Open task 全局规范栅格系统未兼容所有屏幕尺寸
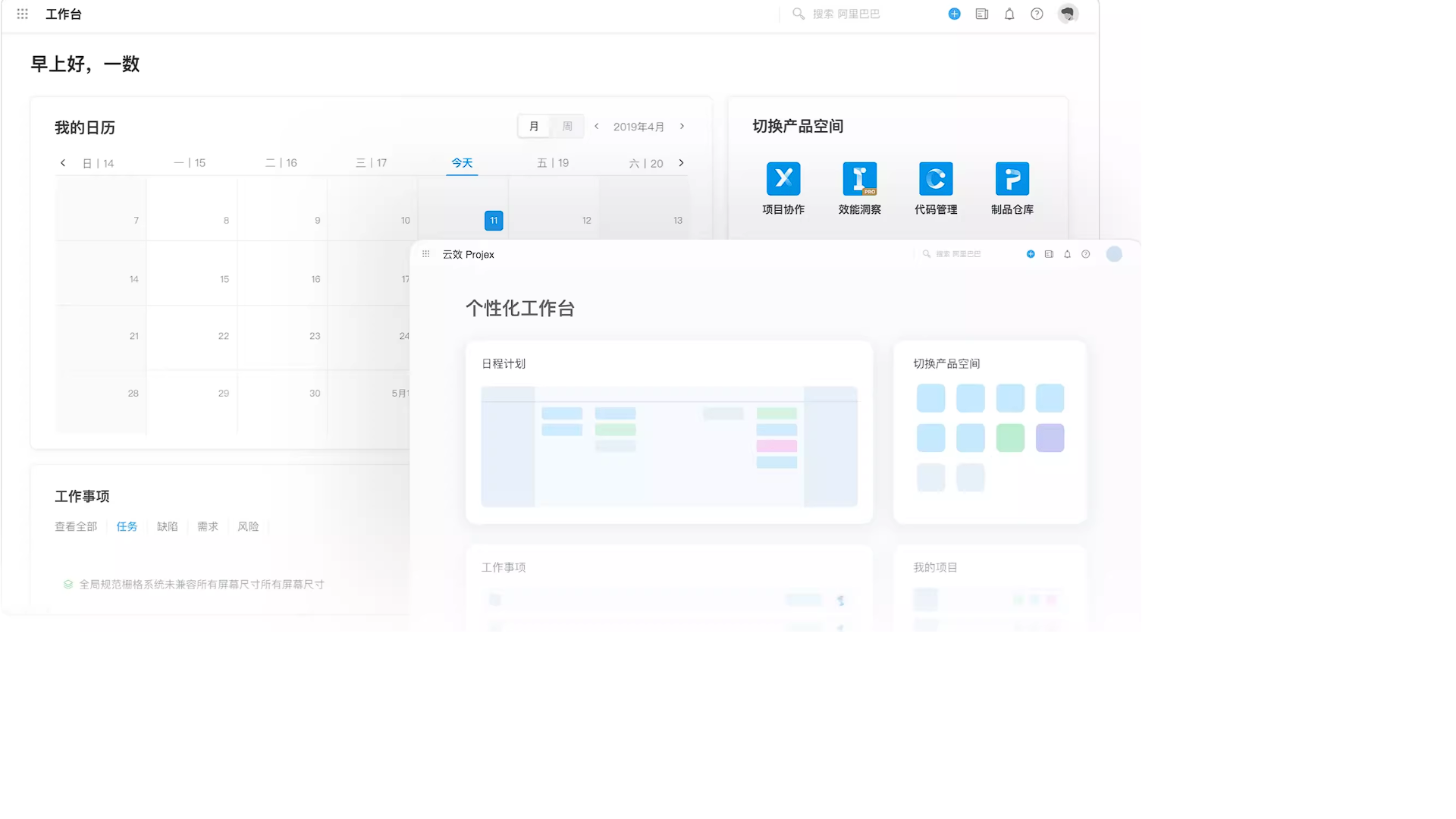The width and height of the screenshot is (1456, 819). (x=202, y=585)
